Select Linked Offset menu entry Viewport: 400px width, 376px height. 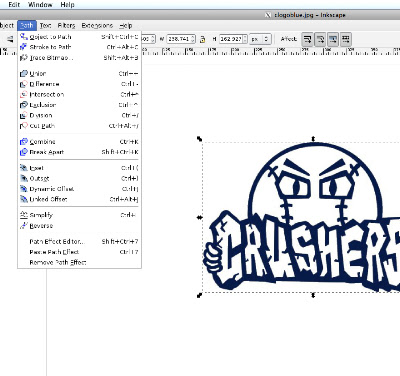79,199
